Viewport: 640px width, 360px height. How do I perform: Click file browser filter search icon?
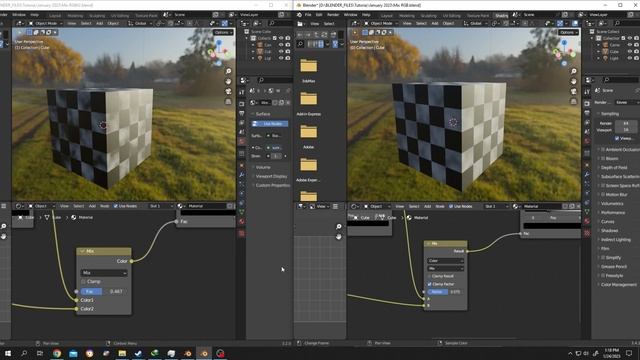[x=300, y=44]
